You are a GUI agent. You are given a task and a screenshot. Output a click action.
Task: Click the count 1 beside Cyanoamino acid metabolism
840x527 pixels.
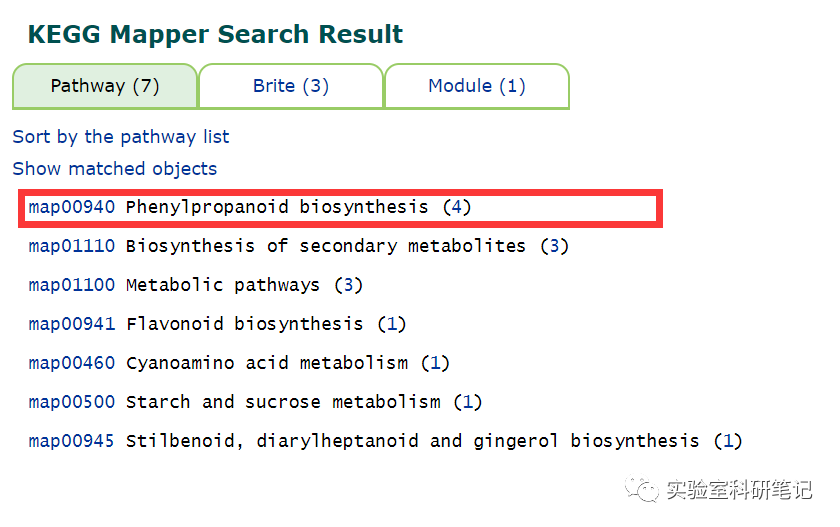pyautogui.click(x=435, y=363)
